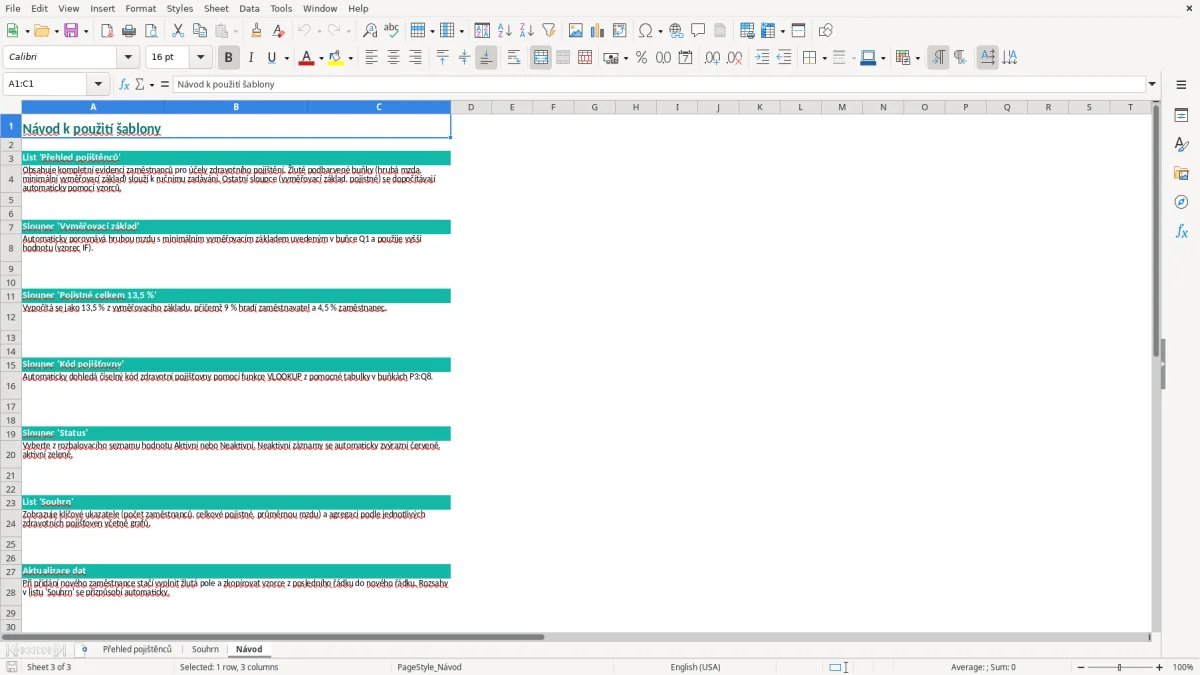This screenshot has height=675, width=1200.
Task: Toggle Wrap Text
Action: tap(514, 58)
